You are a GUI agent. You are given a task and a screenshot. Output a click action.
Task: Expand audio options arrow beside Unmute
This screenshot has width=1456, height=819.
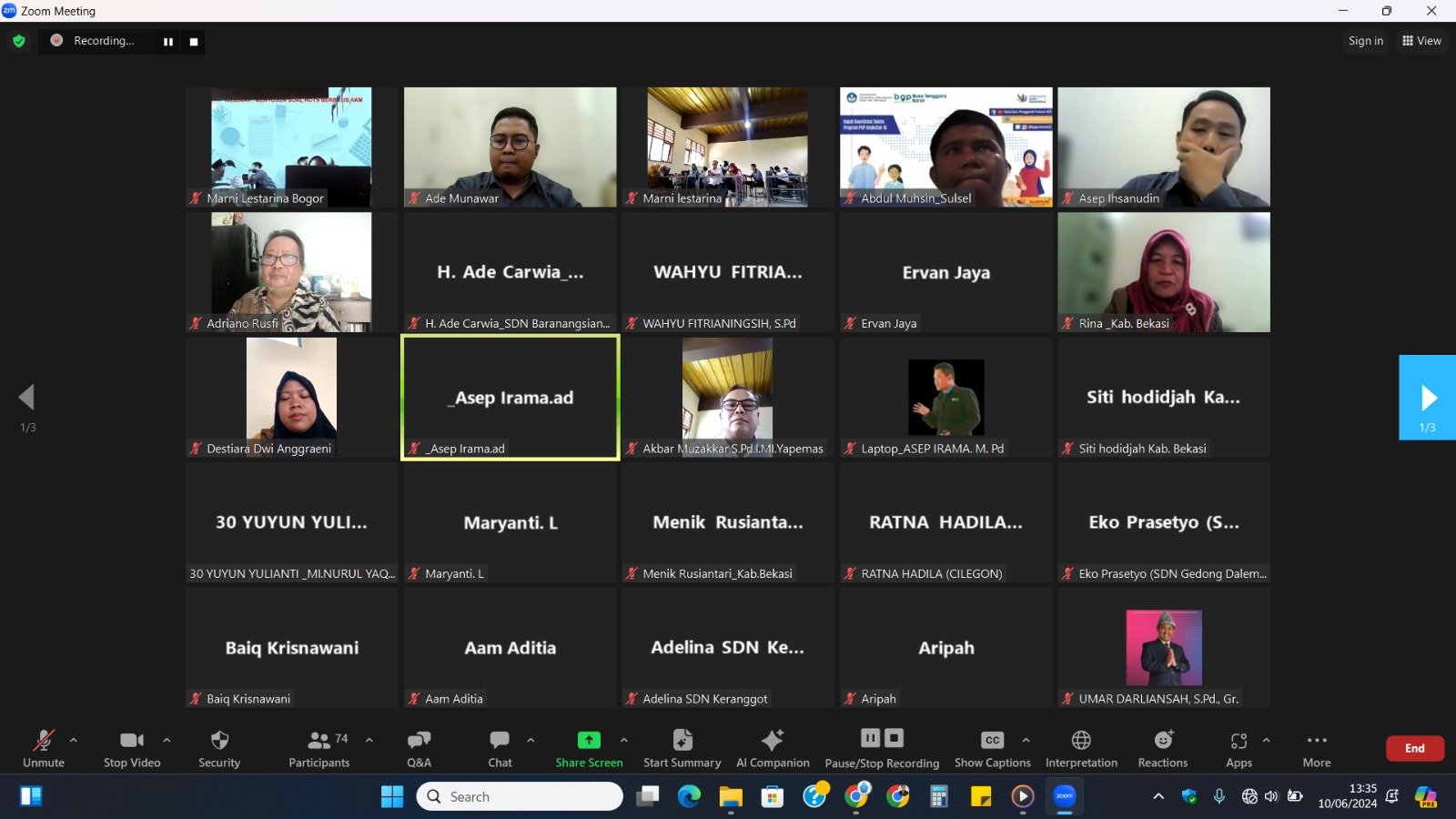[x=74, y=740]
